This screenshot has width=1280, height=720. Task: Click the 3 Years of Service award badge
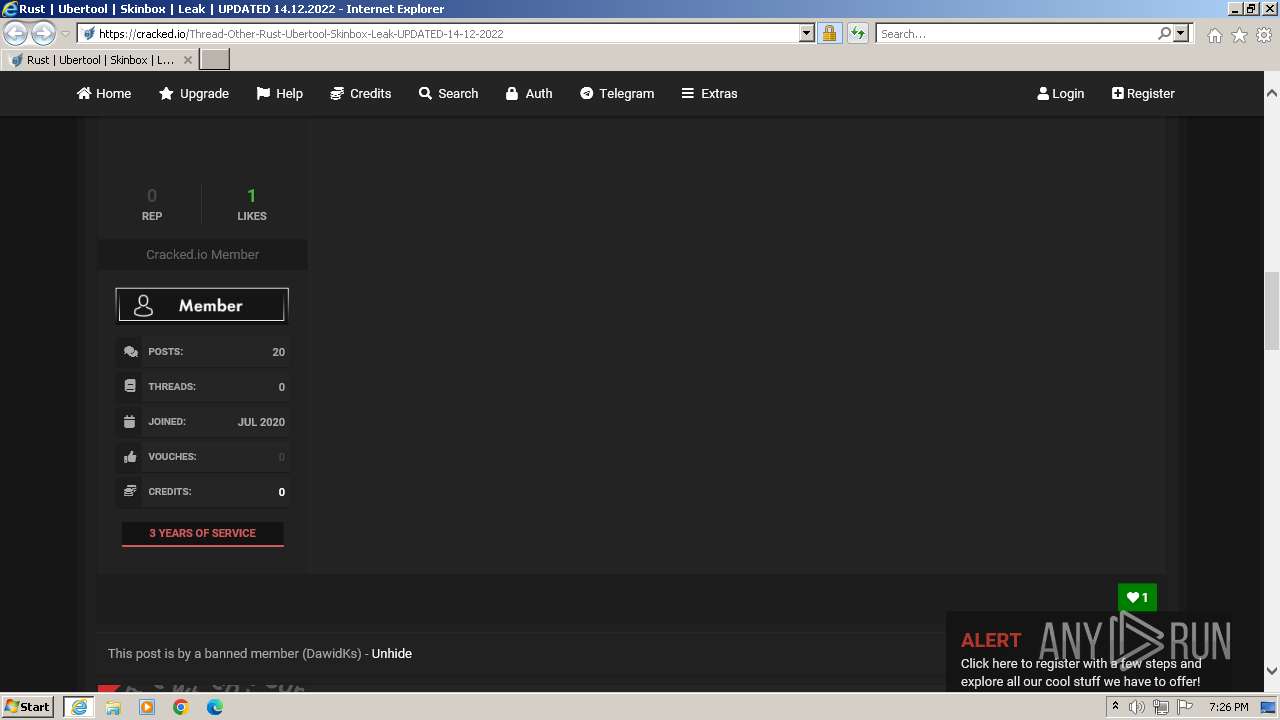pos(202,534)
